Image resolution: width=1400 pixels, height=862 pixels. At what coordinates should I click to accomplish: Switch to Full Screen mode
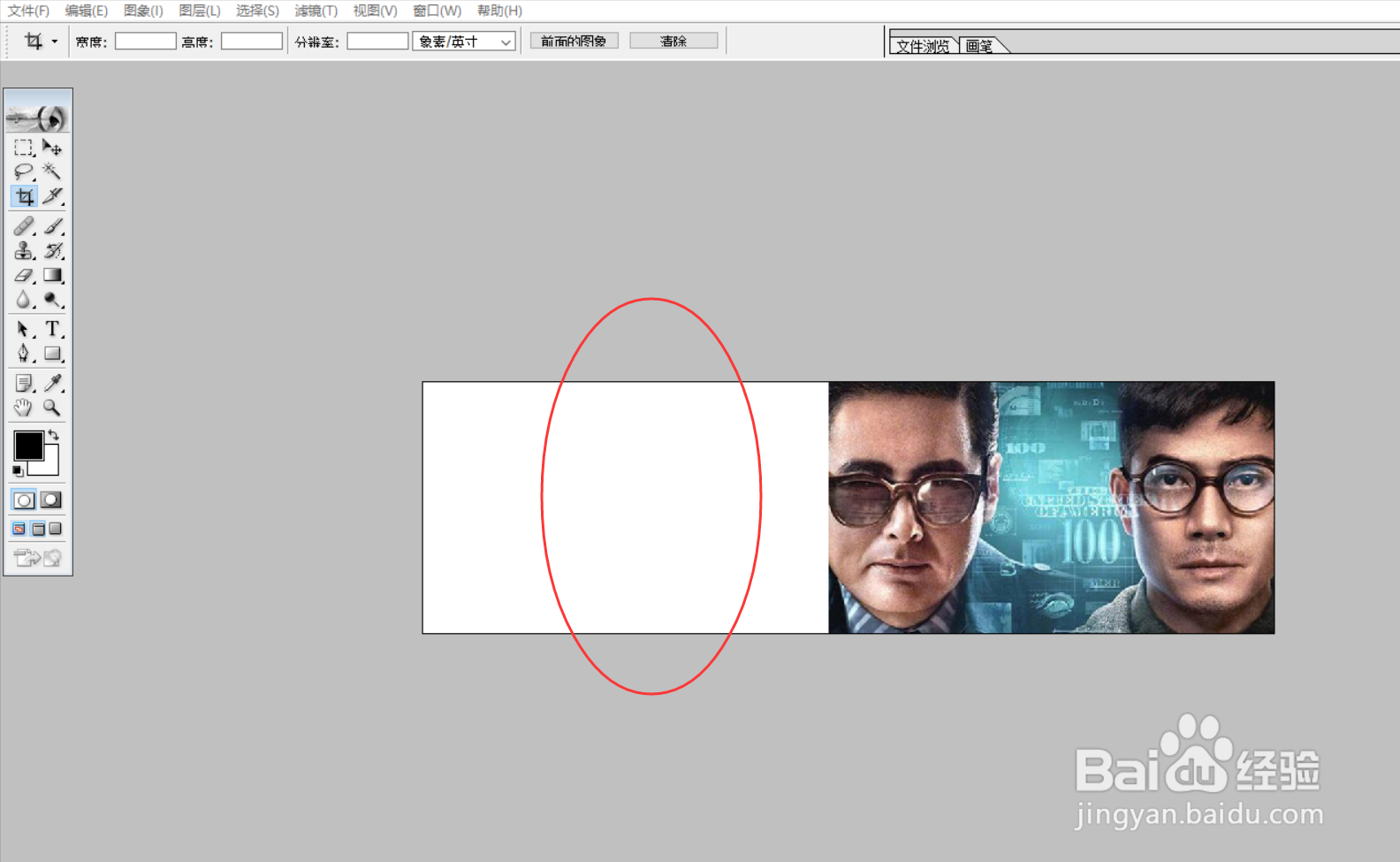click(x=56, y=529)
